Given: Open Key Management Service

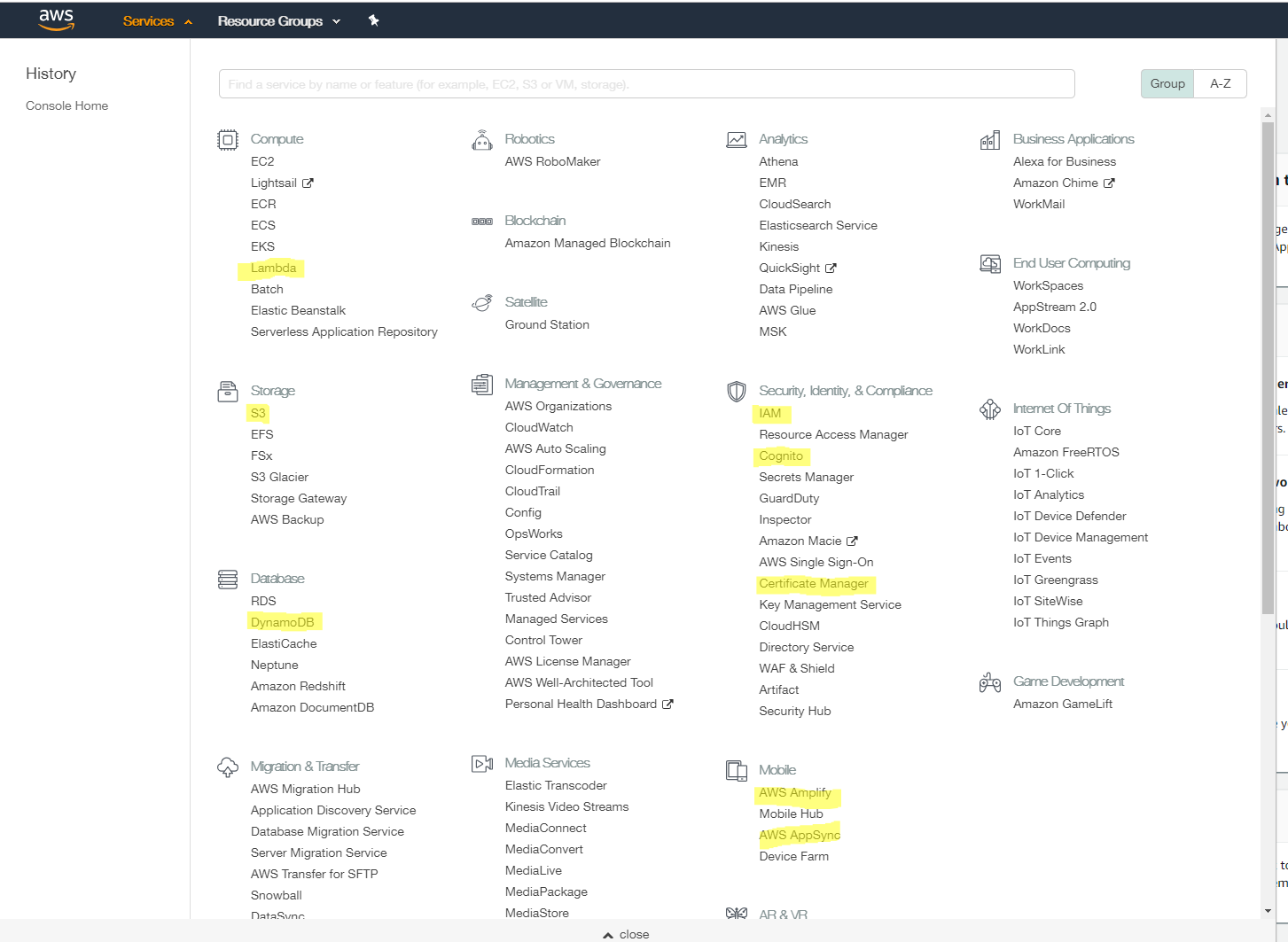Looking at the screenshot, I should tap(830, 605).
